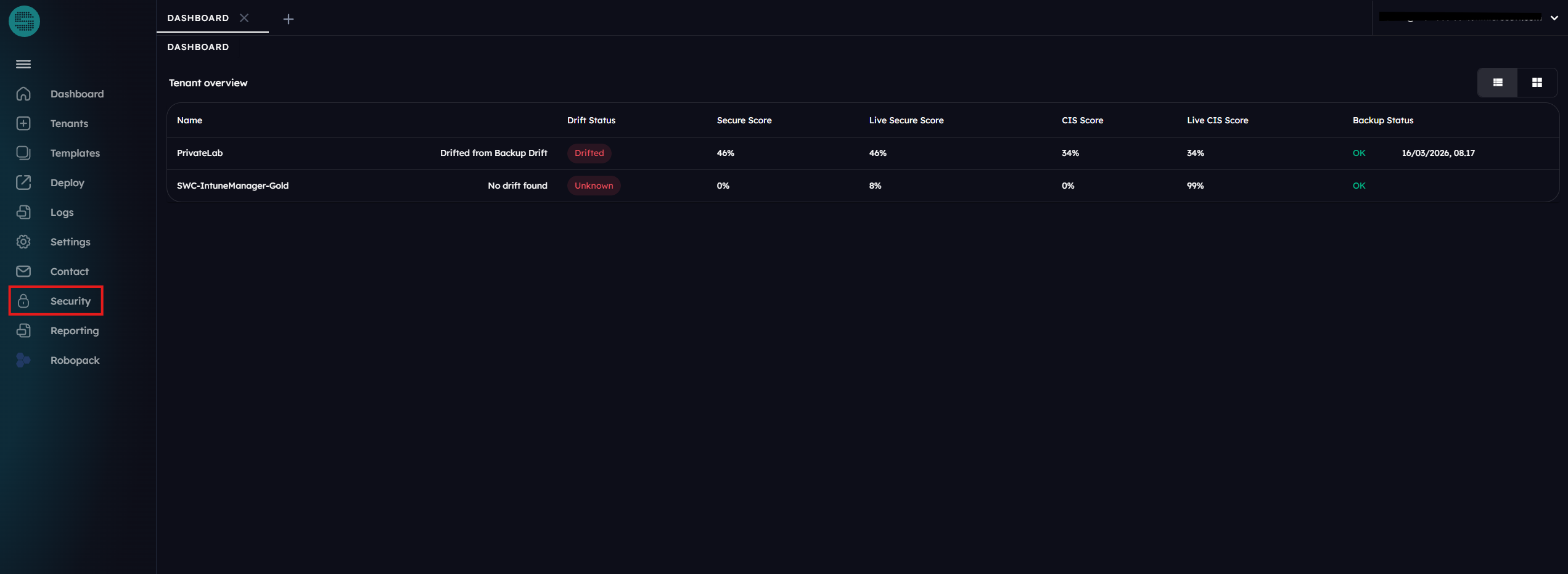1568x574 pixels.
Task: Expand the account dropdown chevron
Action: (1554, 18)
